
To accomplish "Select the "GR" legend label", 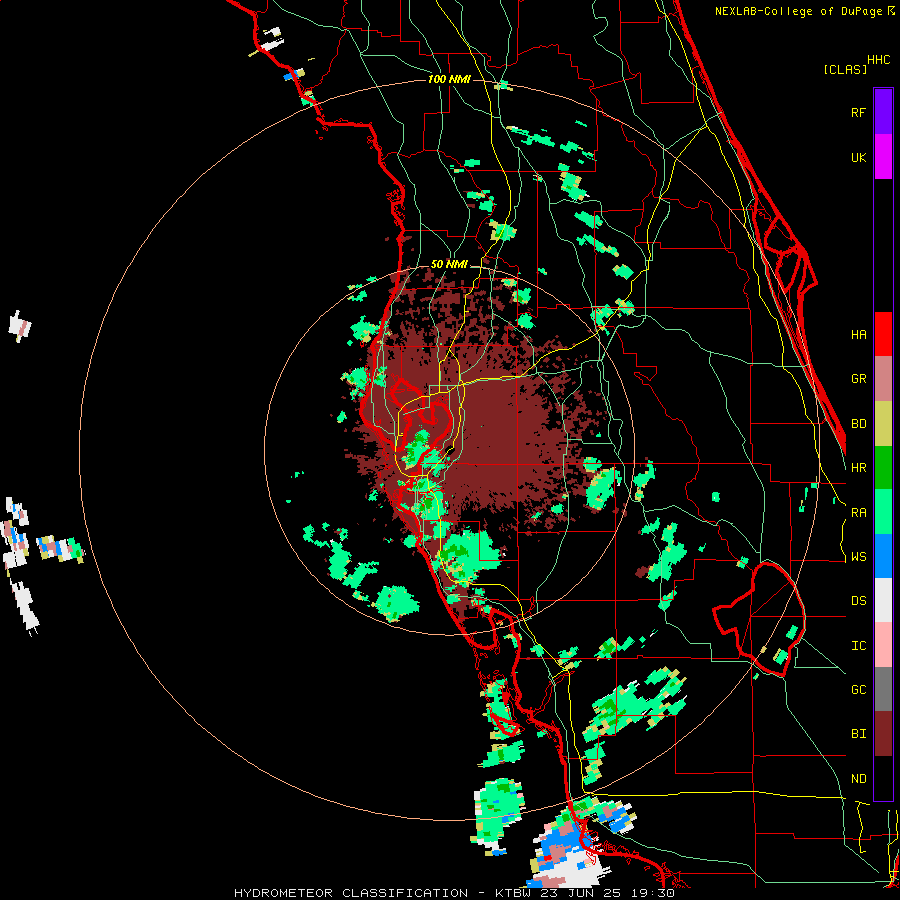I will click(x=858, y=379).
